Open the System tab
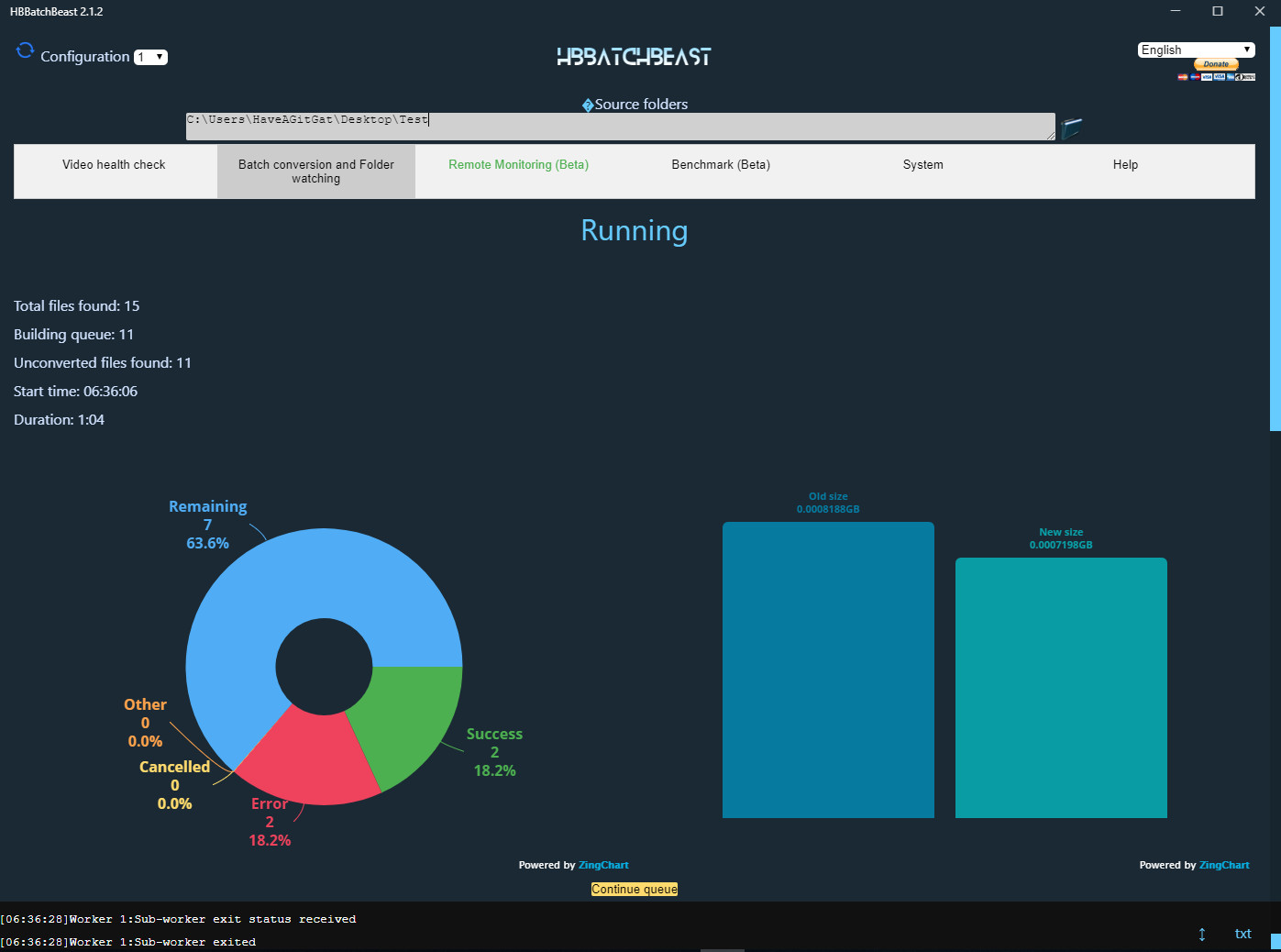This screenshot has height=952, width=1281. pyautogui.click(x=922, y=165)
